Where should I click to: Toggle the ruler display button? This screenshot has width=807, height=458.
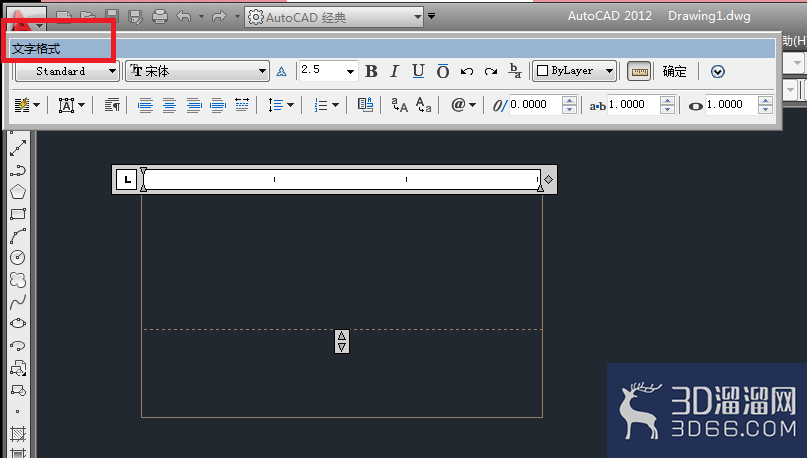click(x=639, y=72)
